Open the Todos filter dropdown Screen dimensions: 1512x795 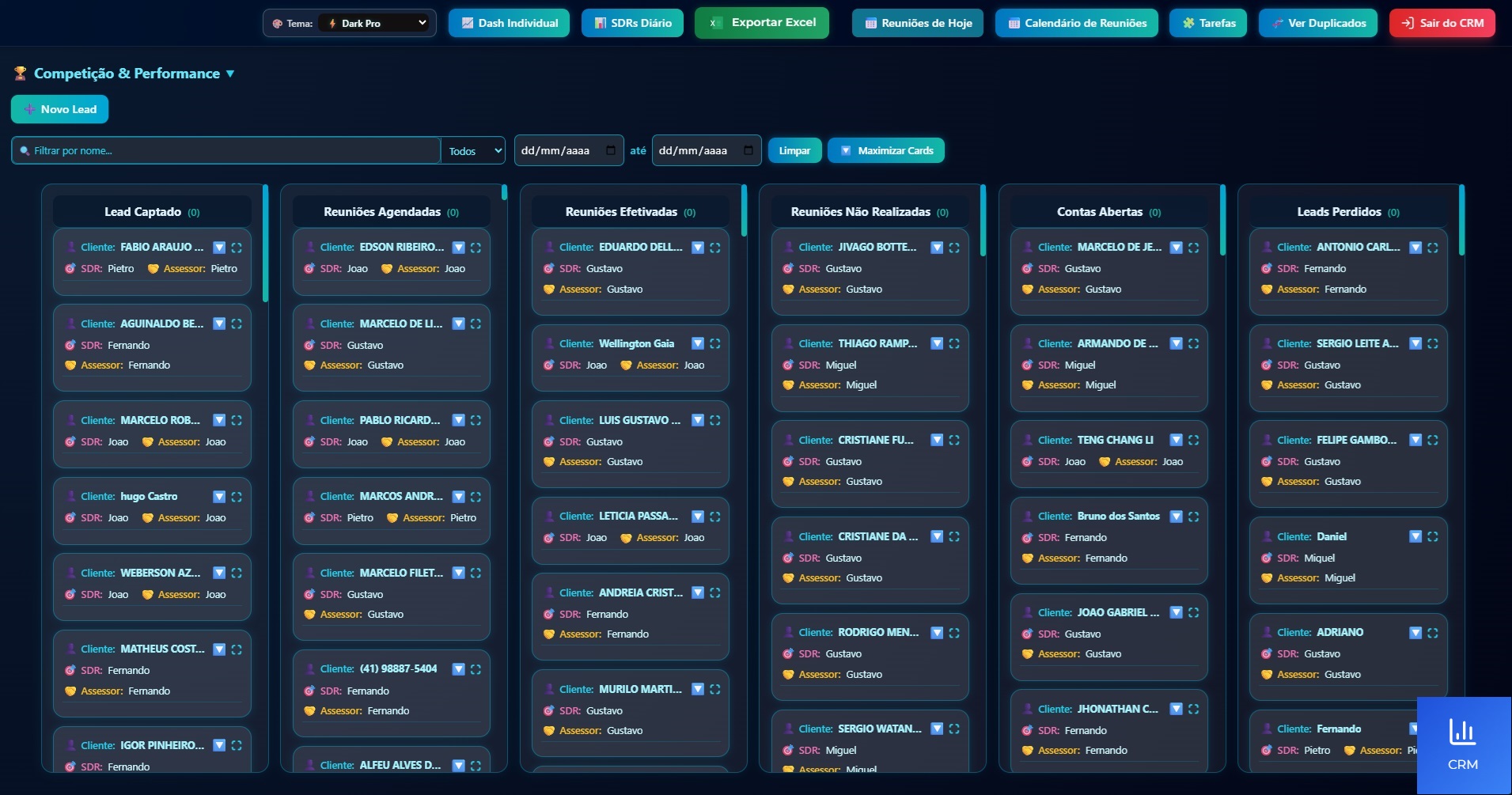point(473,150)
